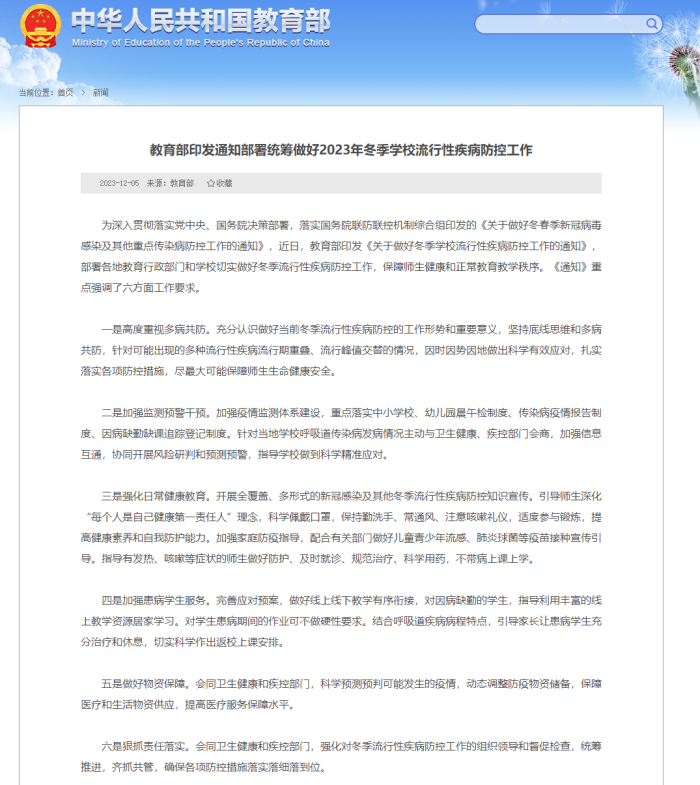Click paragraph starting 一是高度重视多病共防
The height and width of the screenshot is (785, 700).
click(x=341, y=350)
